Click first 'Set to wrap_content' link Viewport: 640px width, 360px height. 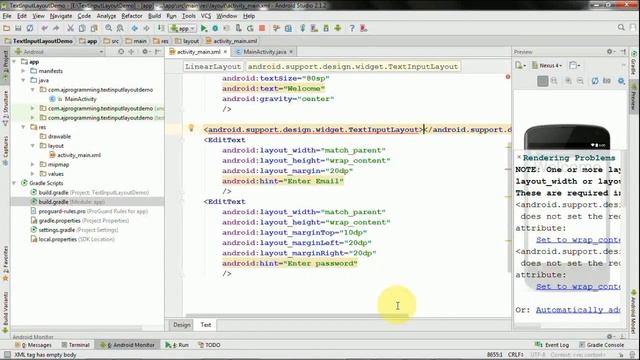578,240
